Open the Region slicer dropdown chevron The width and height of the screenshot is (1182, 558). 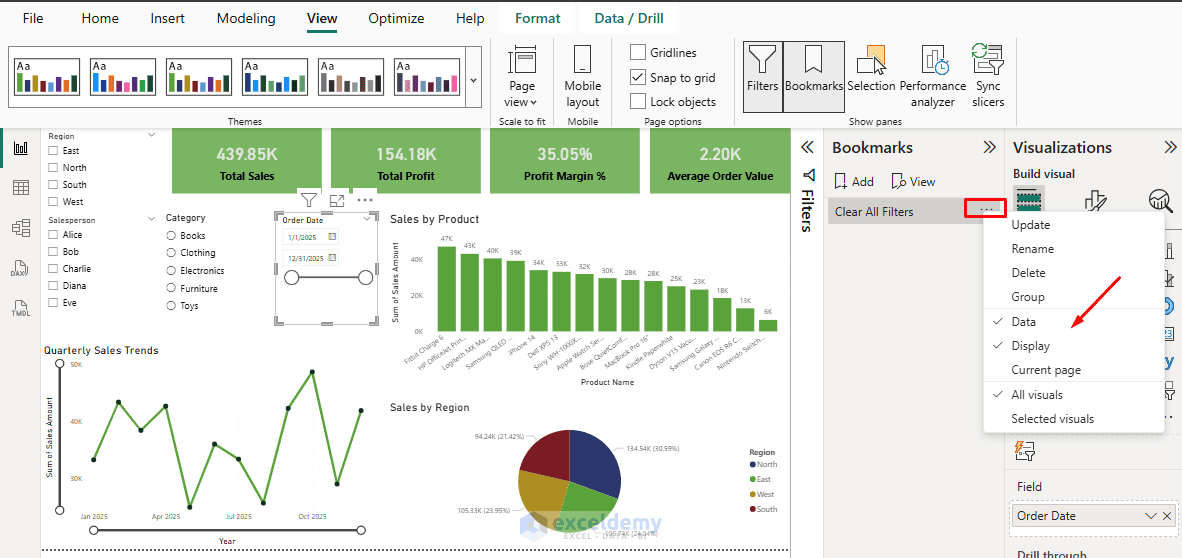coord(152,135)
